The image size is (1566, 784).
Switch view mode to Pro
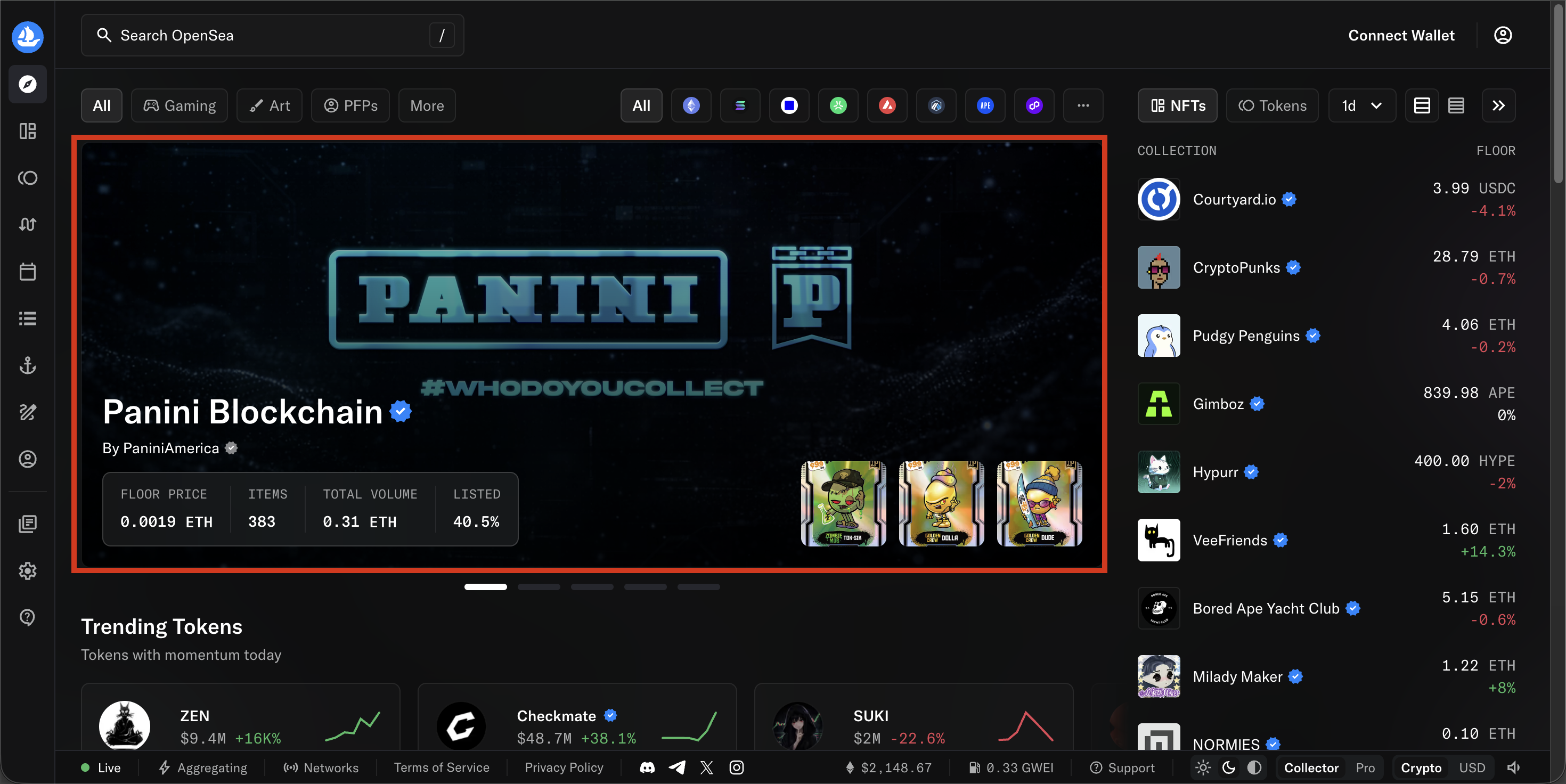point(1365,767)
